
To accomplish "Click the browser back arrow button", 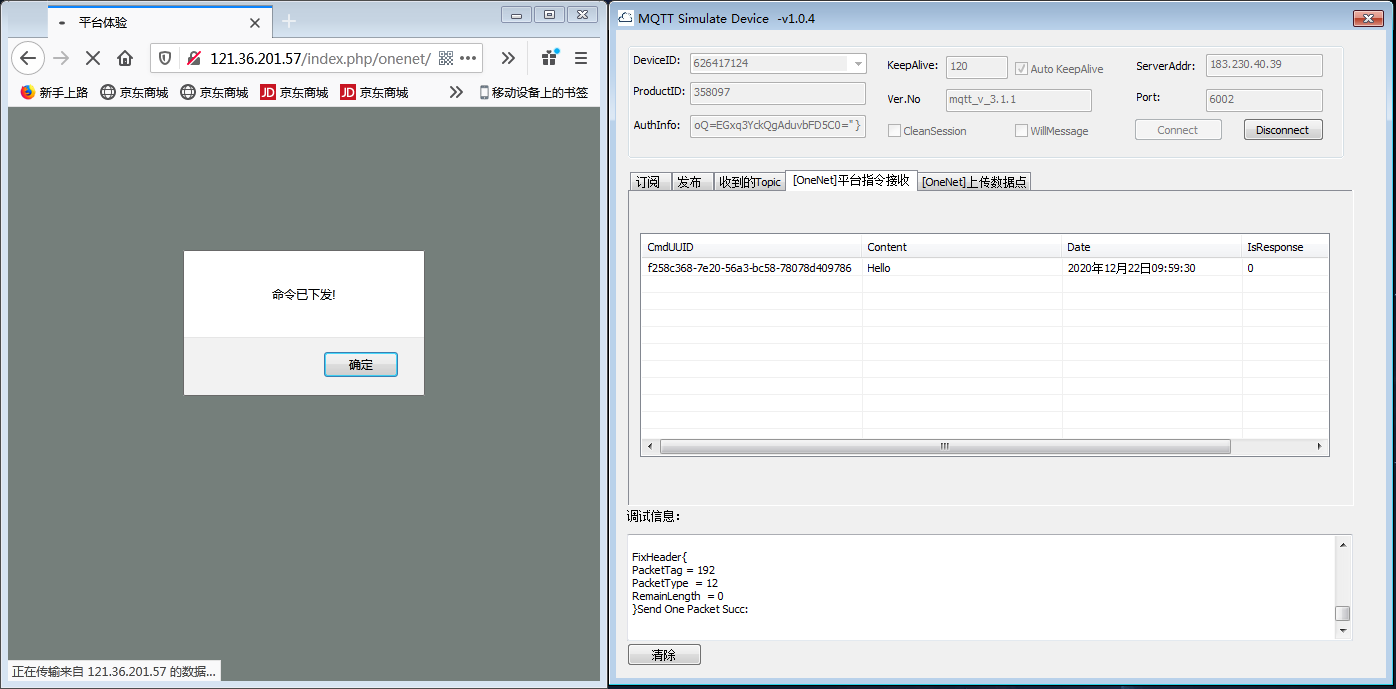I will tap(28, 58).
